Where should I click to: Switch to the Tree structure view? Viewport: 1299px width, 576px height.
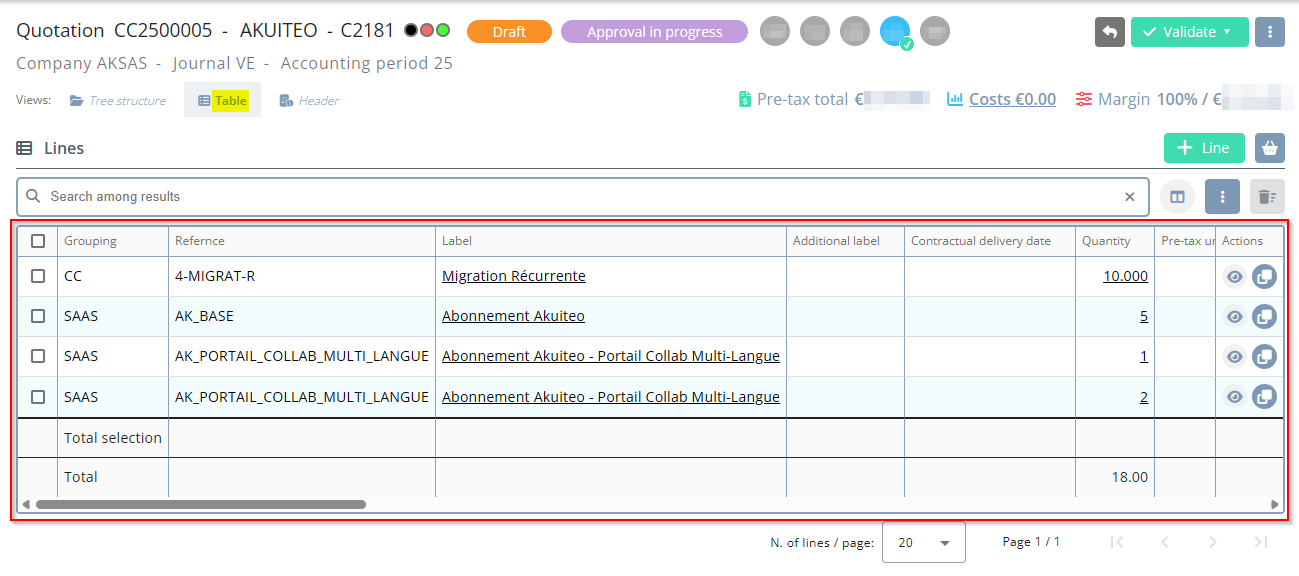coord(117,101)
